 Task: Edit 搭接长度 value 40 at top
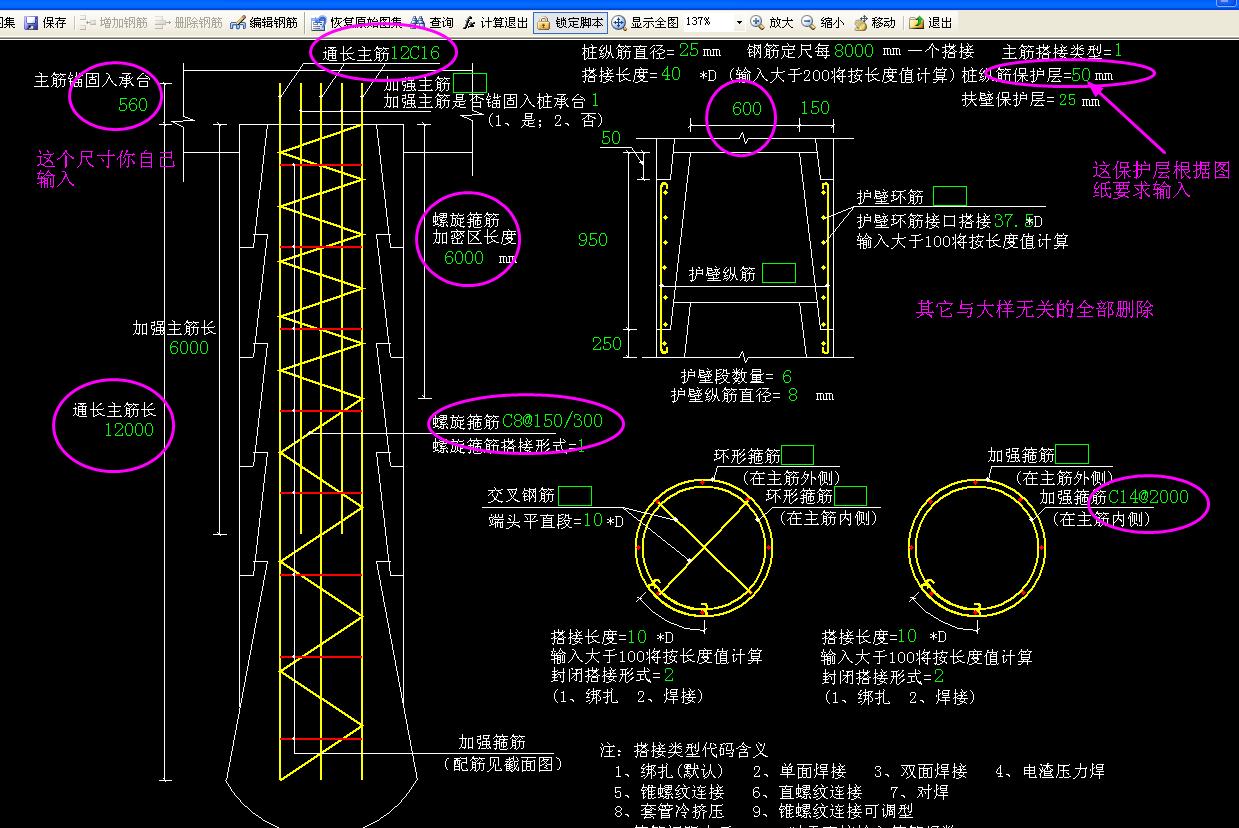point(671,74)
